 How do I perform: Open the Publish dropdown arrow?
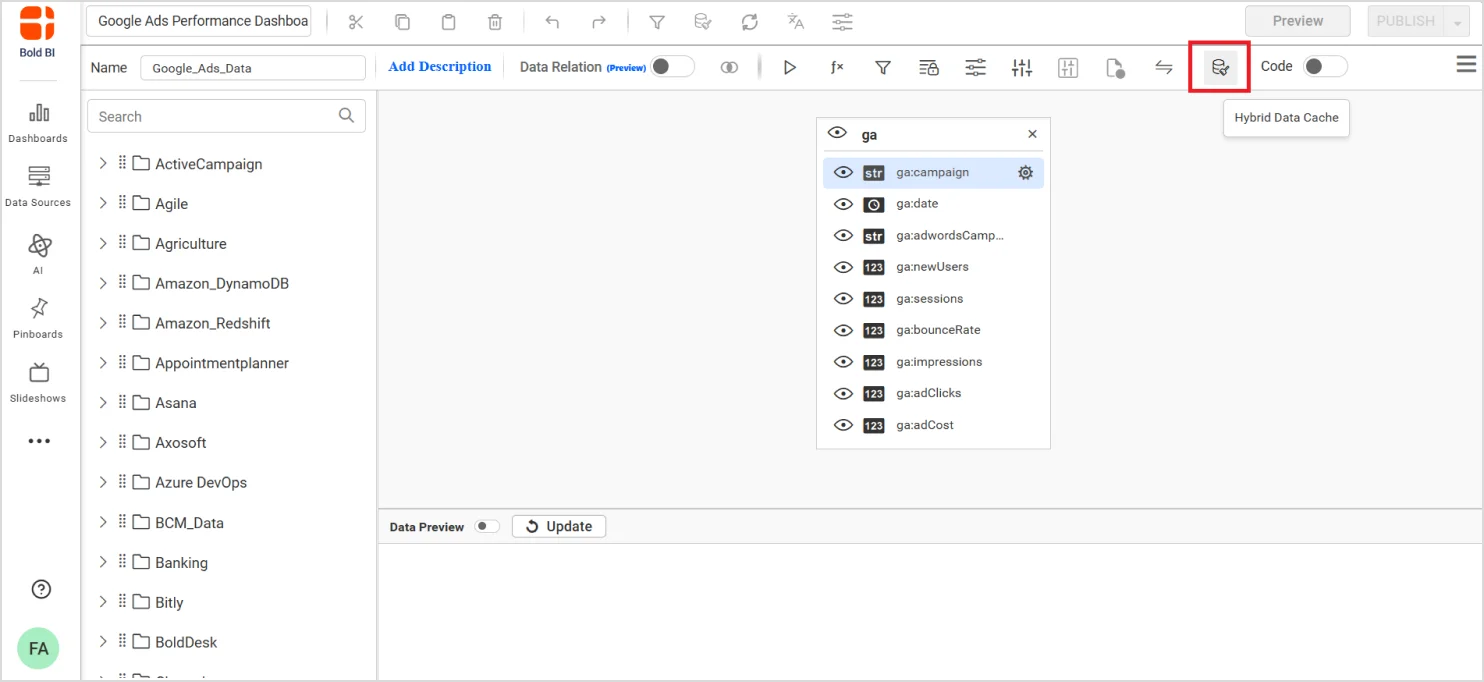tap(1458, 21)
